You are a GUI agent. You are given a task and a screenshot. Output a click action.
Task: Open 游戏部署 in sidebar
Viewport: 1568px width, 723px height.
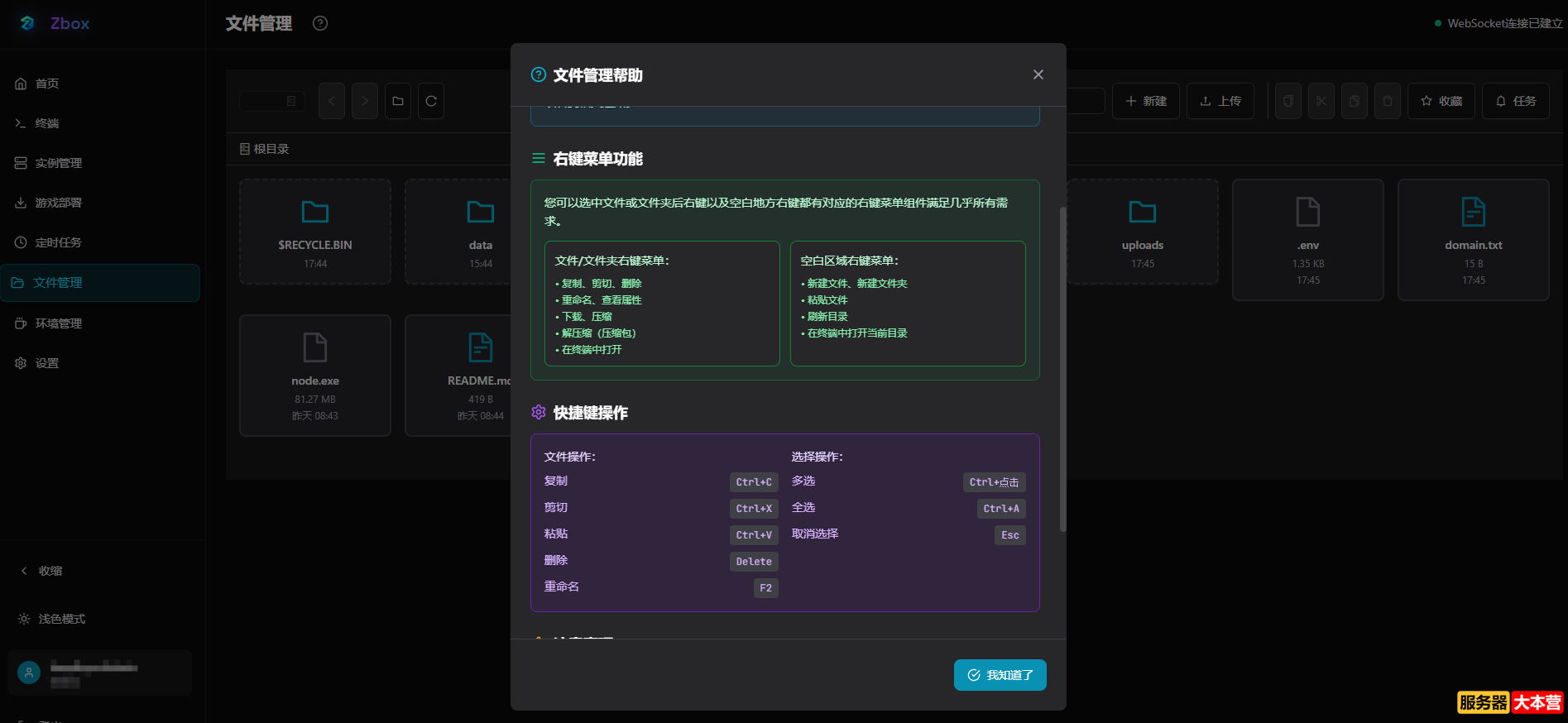pyautogui.click(x=100, y=203)
